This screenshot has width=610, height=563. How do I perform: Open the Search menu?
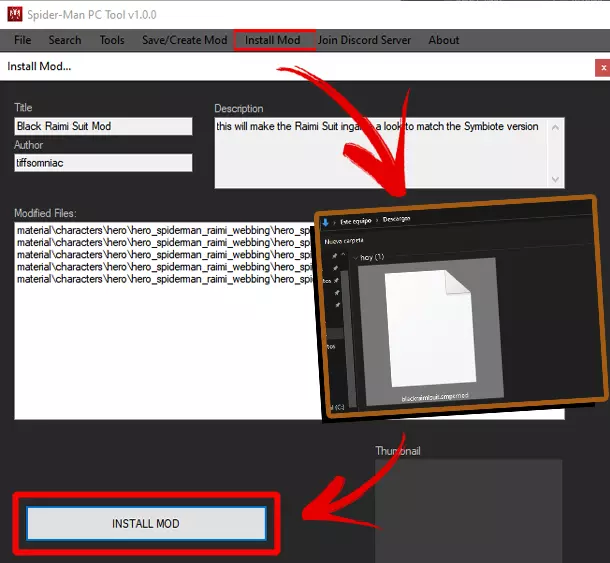coord(65,40)
